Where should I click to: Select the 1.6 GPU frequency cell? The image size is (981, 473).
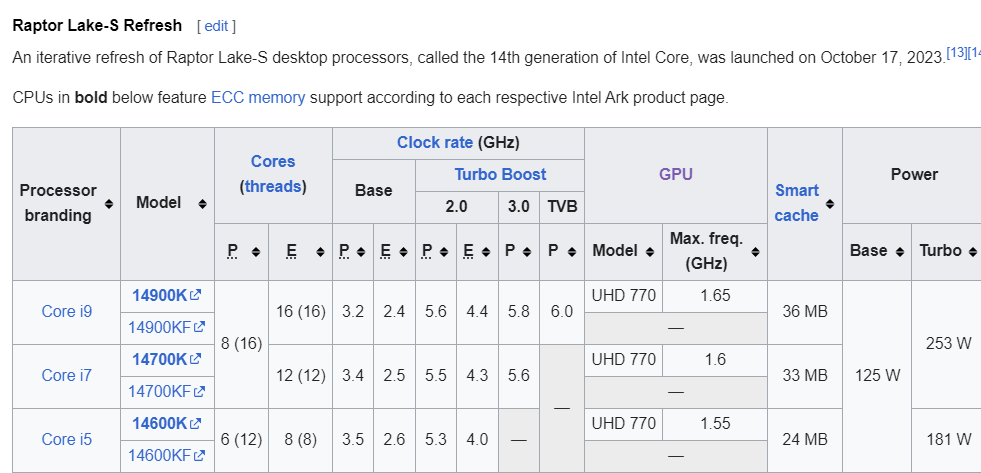(714, 359)
